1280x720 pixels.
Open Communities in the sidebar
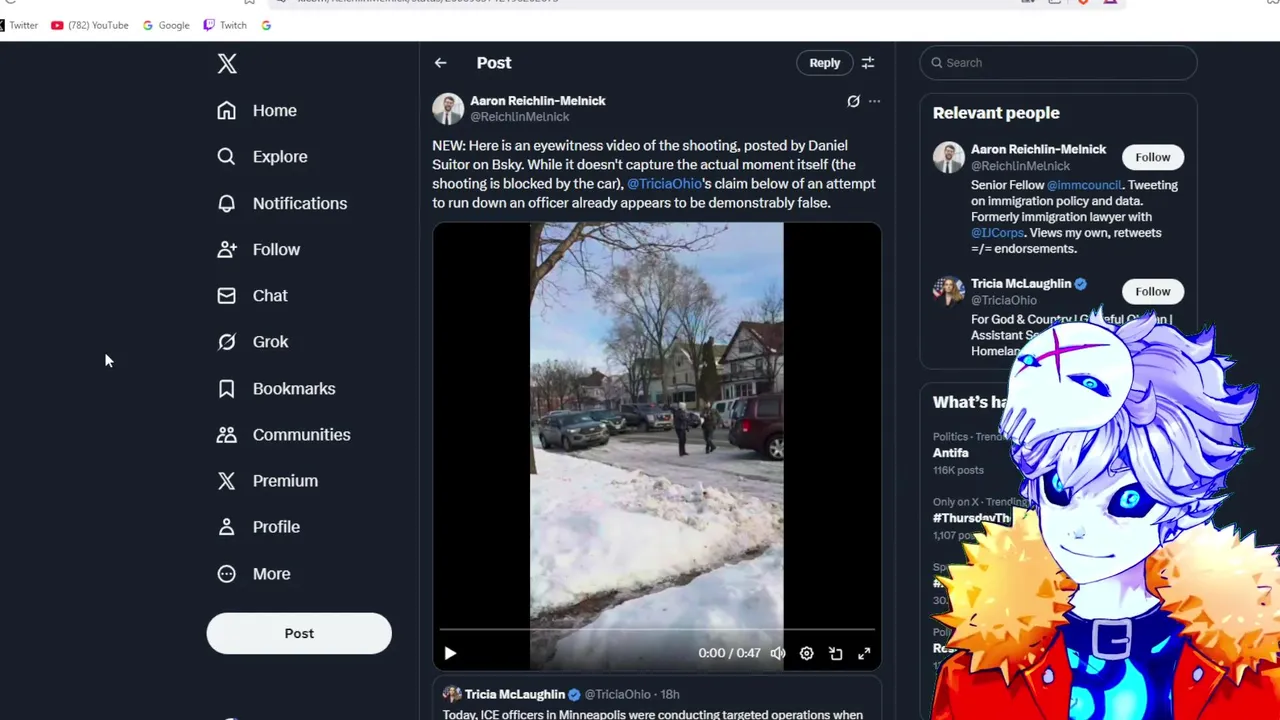tap(284, 434)
